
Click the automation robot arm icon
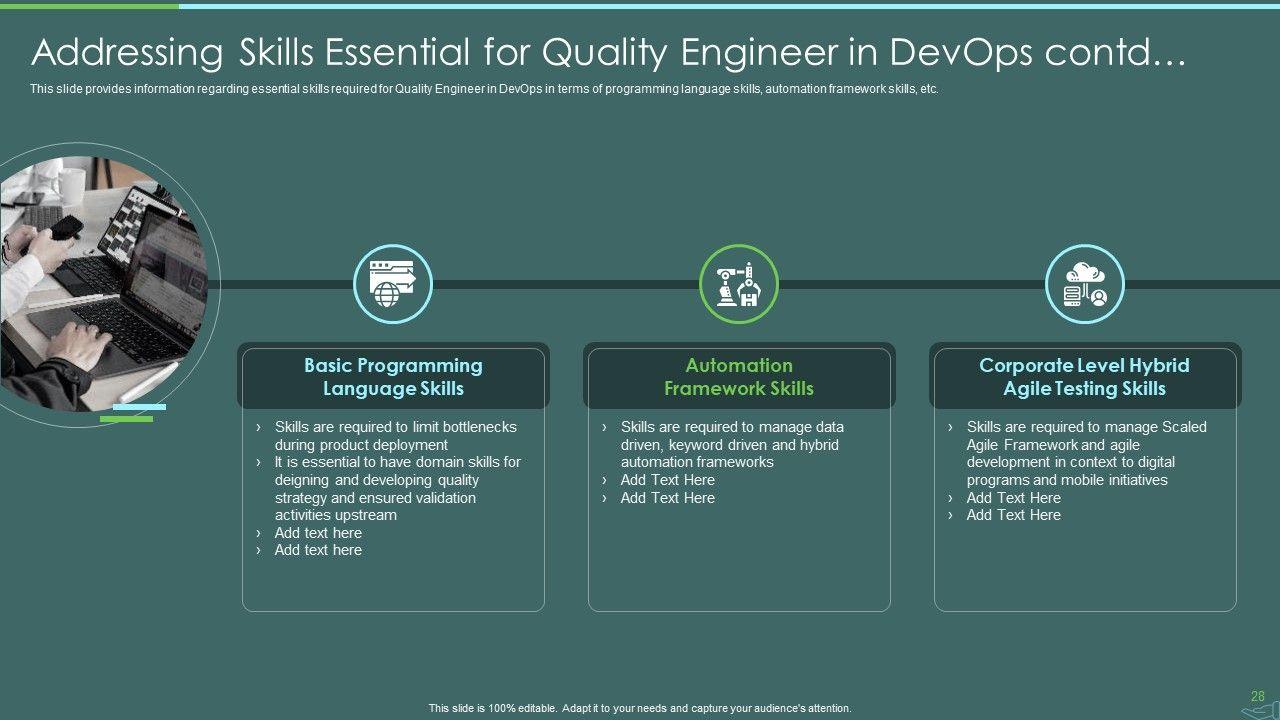pos(739,285)
